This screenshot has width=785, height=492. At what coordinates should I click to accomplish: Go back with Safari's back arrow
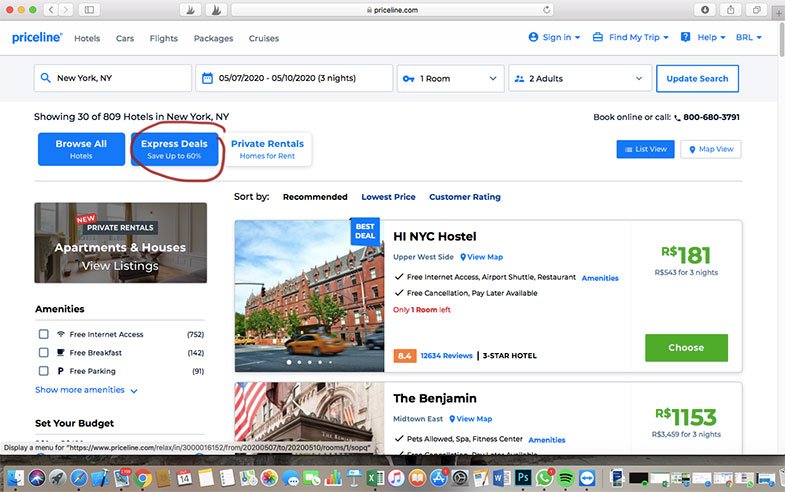coord(51,10)
